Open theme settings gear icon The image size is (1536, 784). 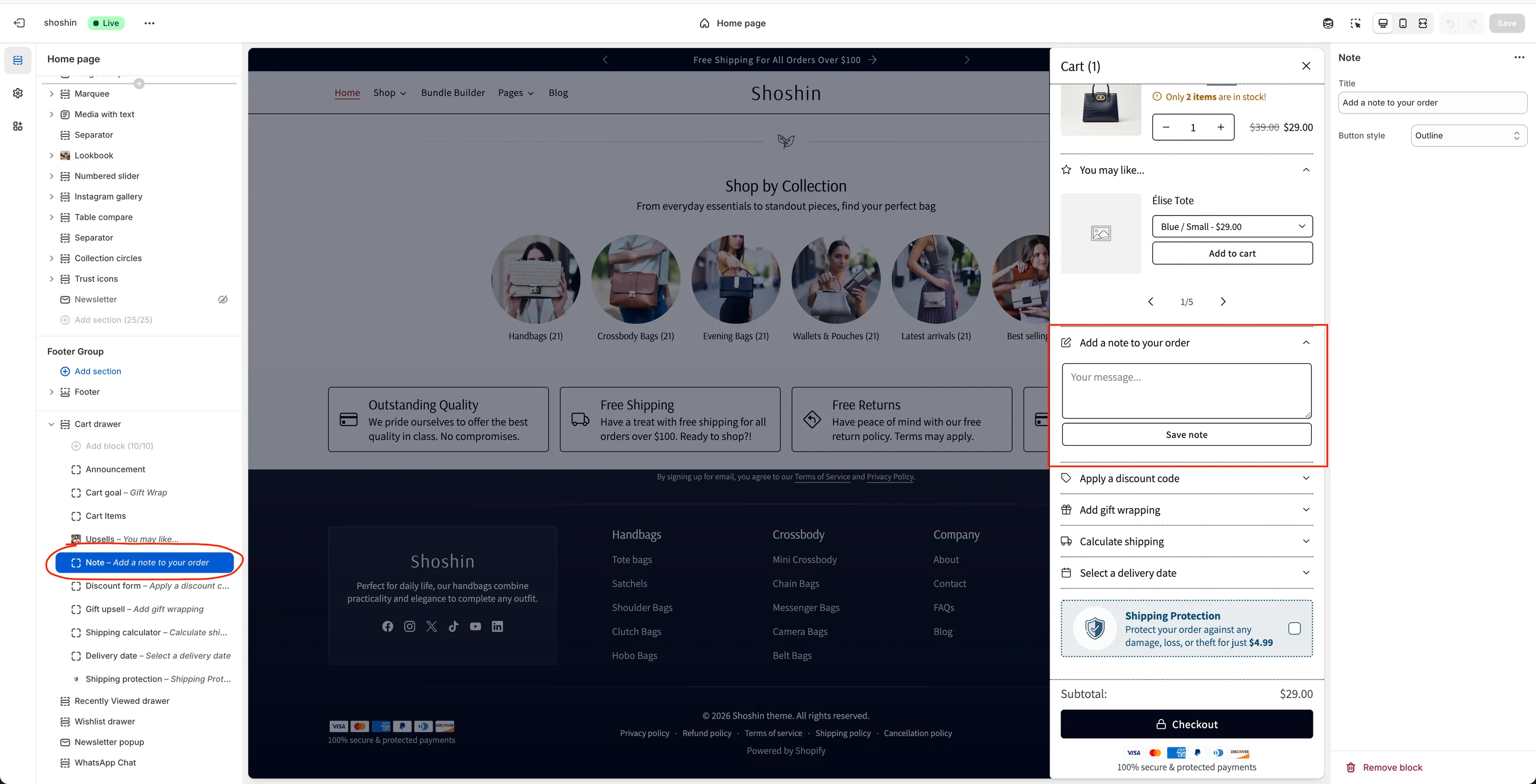coord(18,93)
